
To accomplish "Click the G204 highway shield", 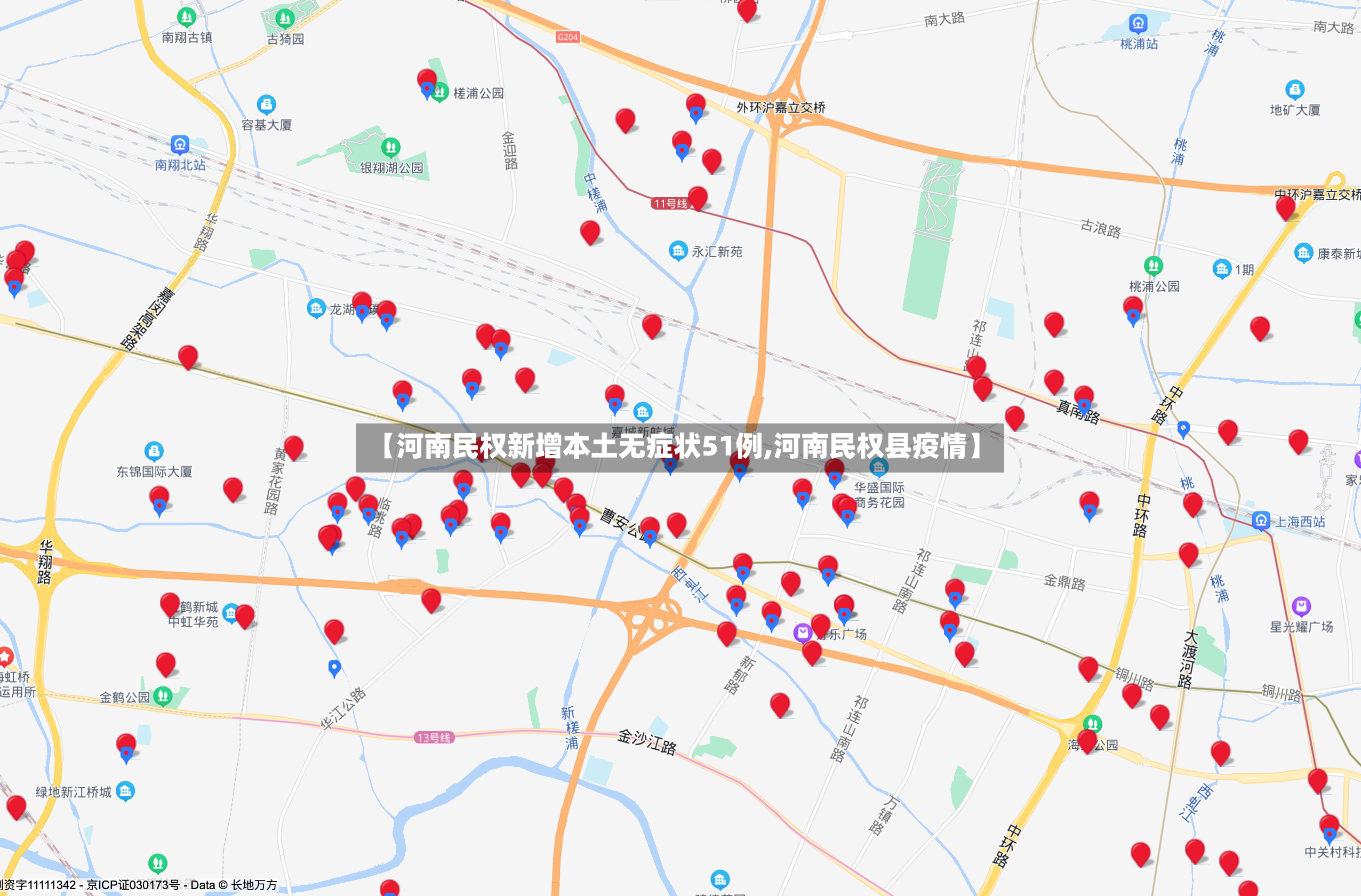I will (567, 37).
